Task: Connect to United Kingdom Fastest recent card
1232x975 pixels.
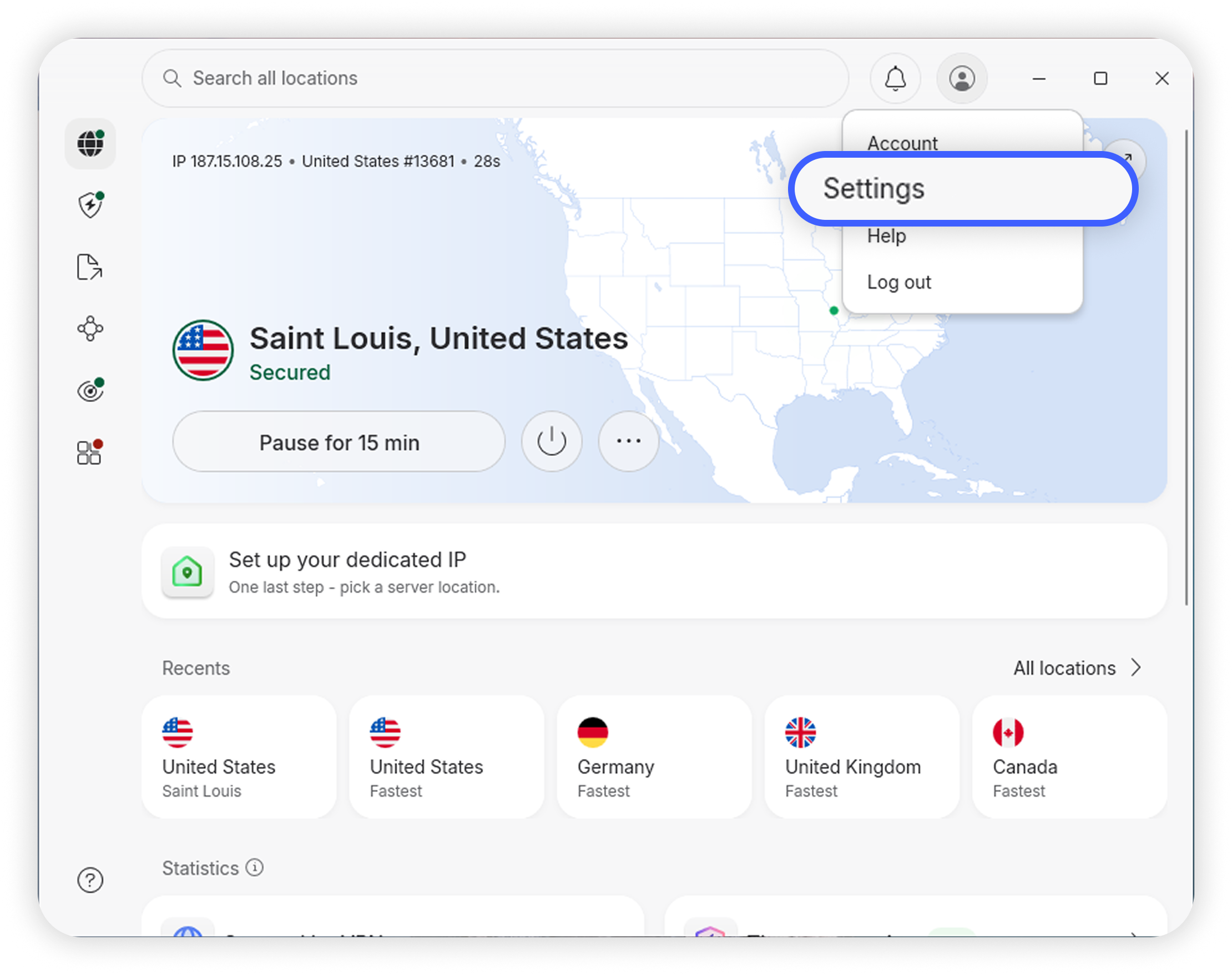Action: [862, 756]
